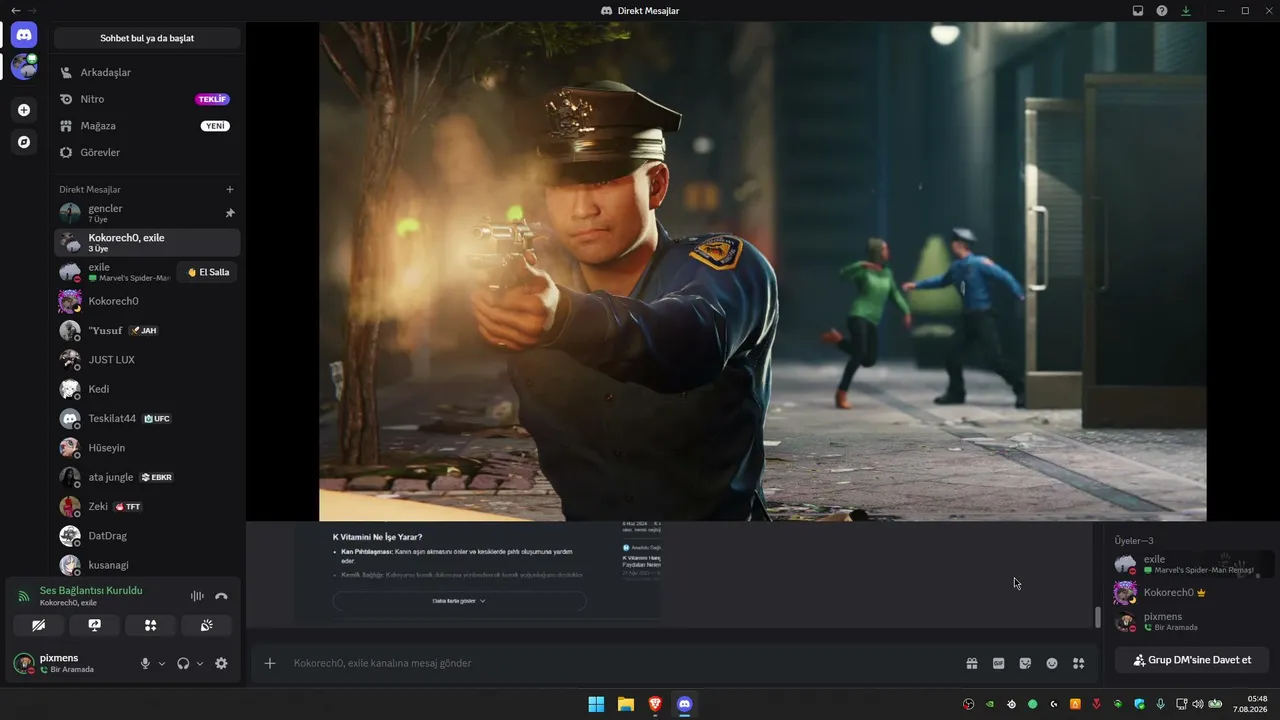Open the Hüseyin direct message

click(x=147, y=448)
